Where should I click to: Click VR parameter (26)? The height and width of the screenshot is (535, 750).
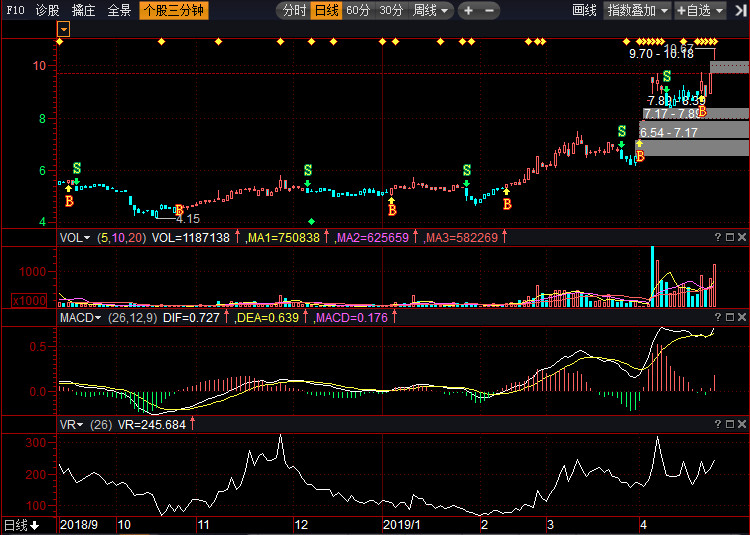tap(101, 425)
